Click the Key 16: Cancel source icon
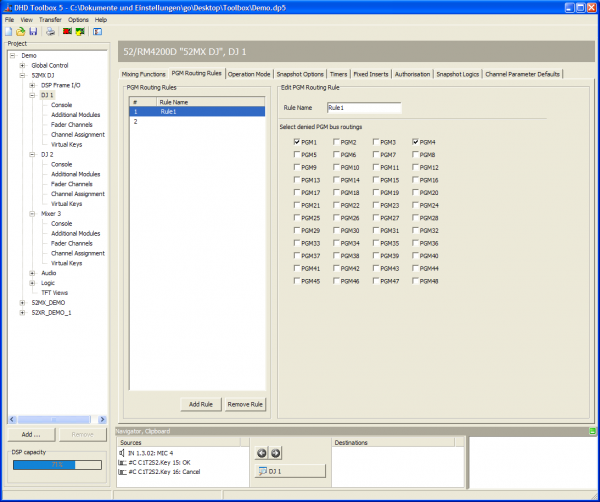Viewport: 600px width, 502px height. pyautogui.click(x=122, y=472)
